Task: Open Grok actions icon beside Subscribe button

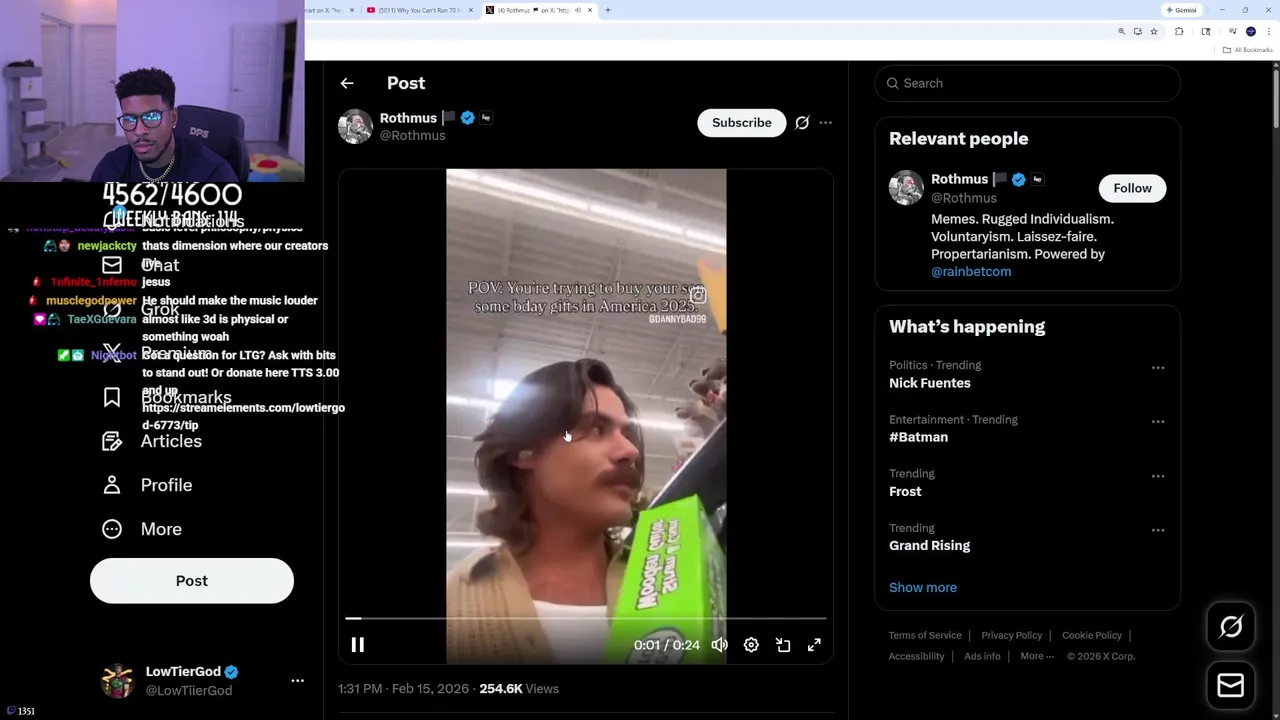Action: (x=802, y=123)
